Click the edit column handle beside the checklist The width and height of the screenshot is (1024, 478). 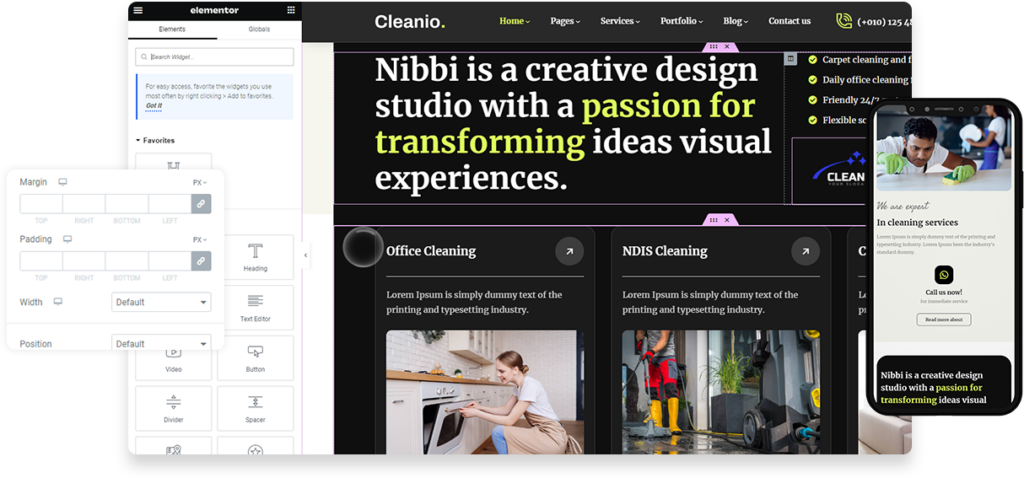click(x=790, y=59)
